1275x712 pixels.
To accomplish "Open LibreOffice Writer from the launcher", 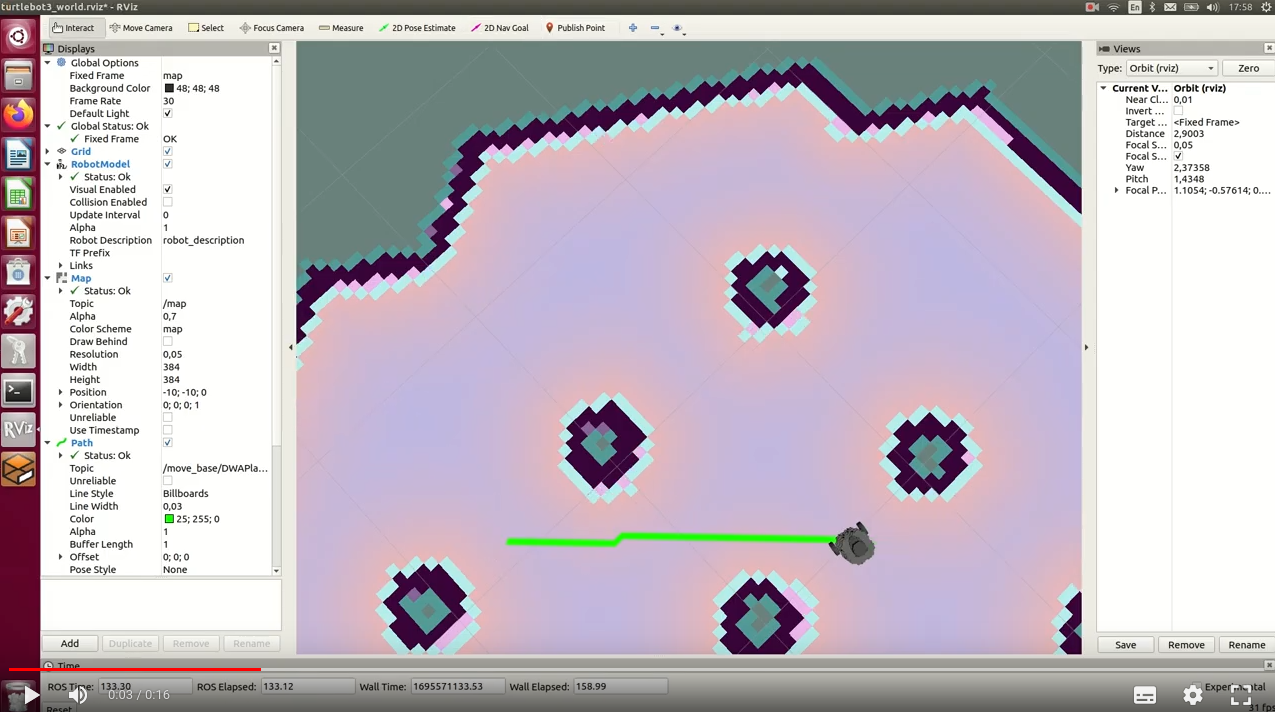I will pyautogui.click(x=18, y=155).
